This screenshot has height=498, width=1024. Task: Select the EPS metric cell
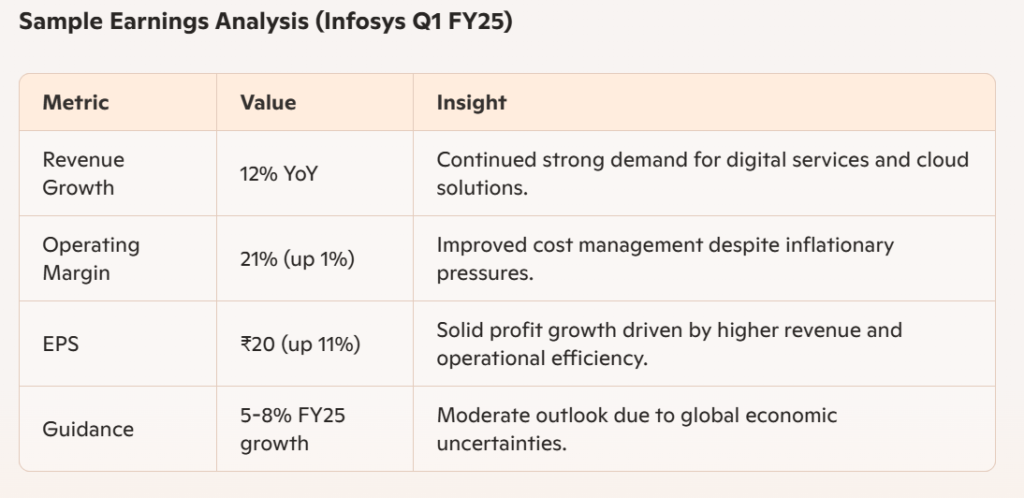tap(60, 343)
